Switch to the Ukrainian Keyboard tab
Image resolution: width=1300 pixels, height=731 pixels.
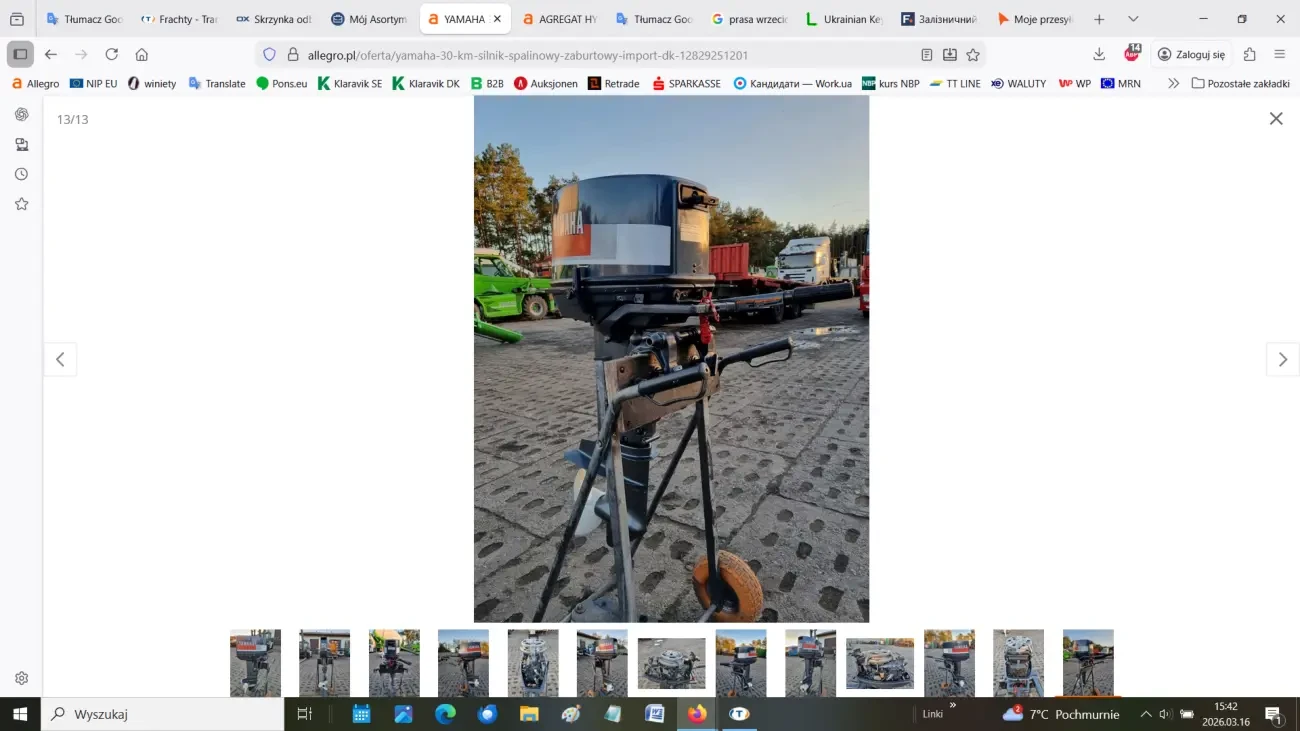[845, 19]
